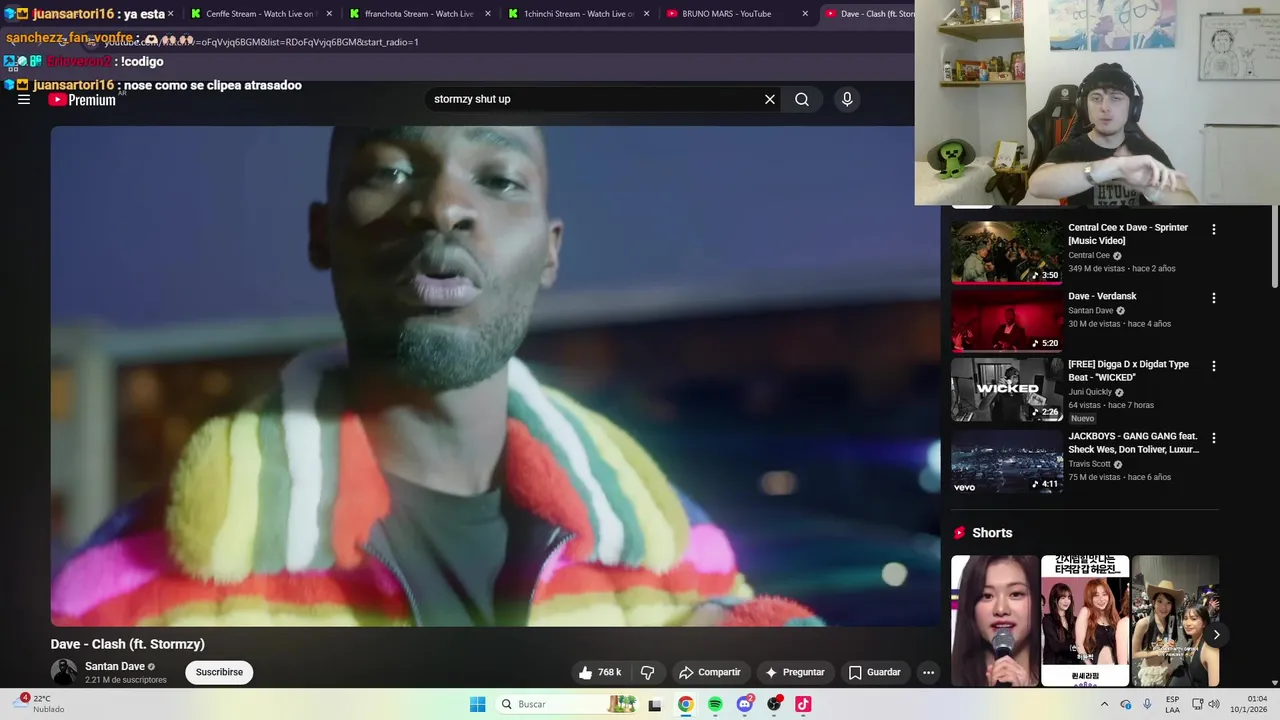Screen dimensions: 1280x720
Task: Pause the playing Dave Clash video
Action: (495, 375)
